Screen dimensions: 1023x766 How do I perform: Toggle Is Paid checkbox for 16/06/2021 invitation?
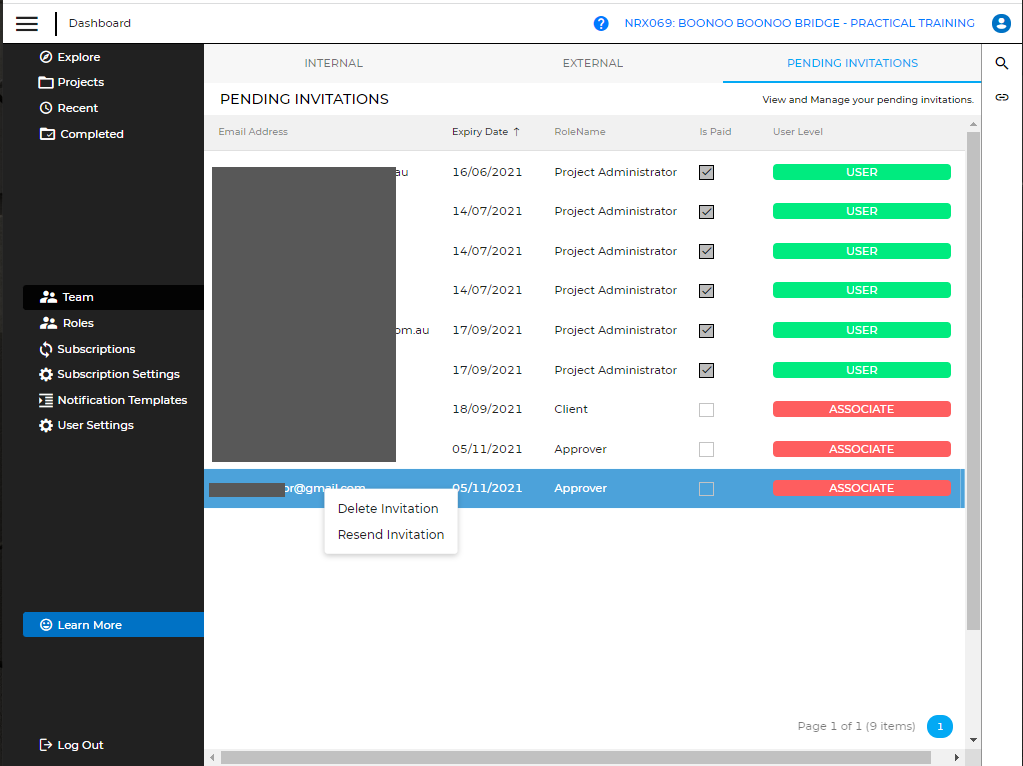coord(707,172)
